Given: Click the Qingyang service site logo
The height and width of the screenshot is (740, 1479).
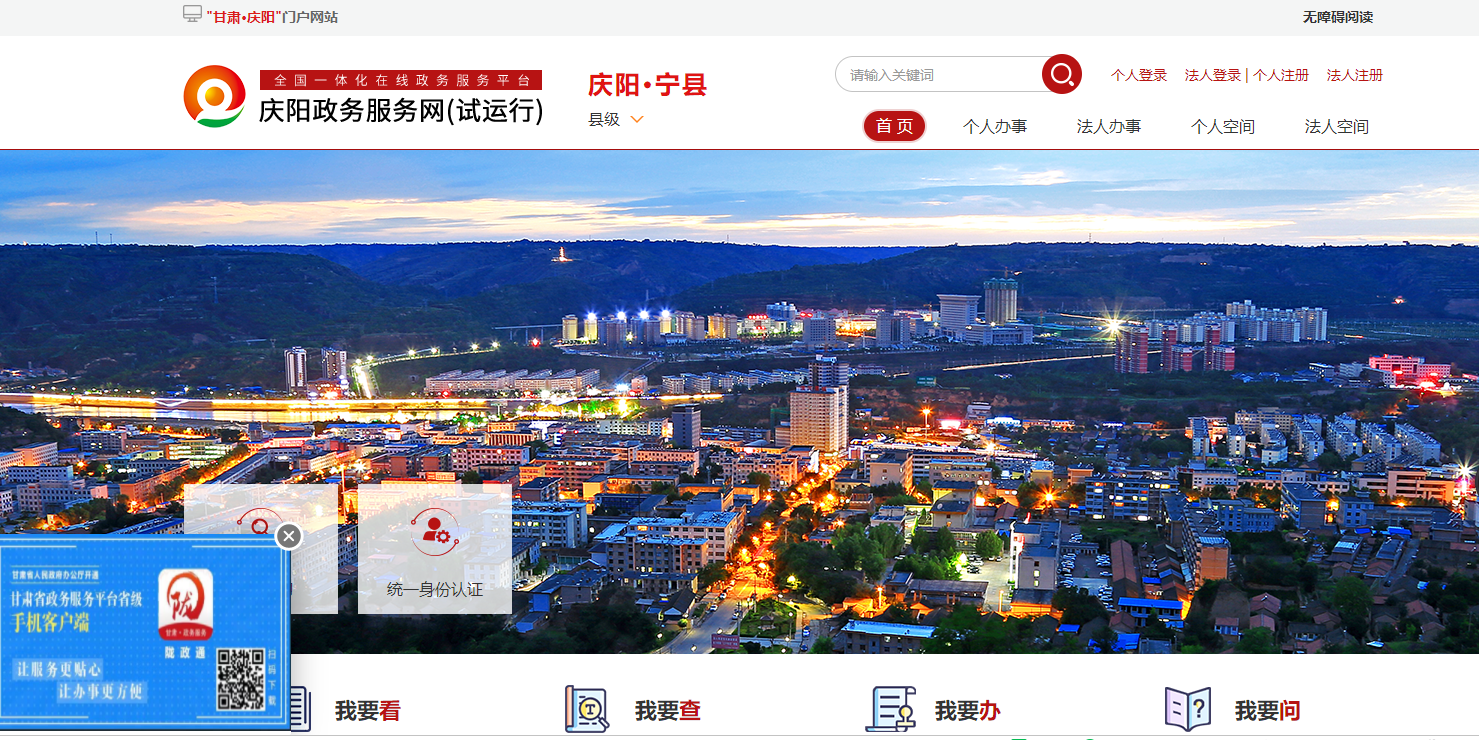Looking at the screenshot, I should [x=214, y=96].
